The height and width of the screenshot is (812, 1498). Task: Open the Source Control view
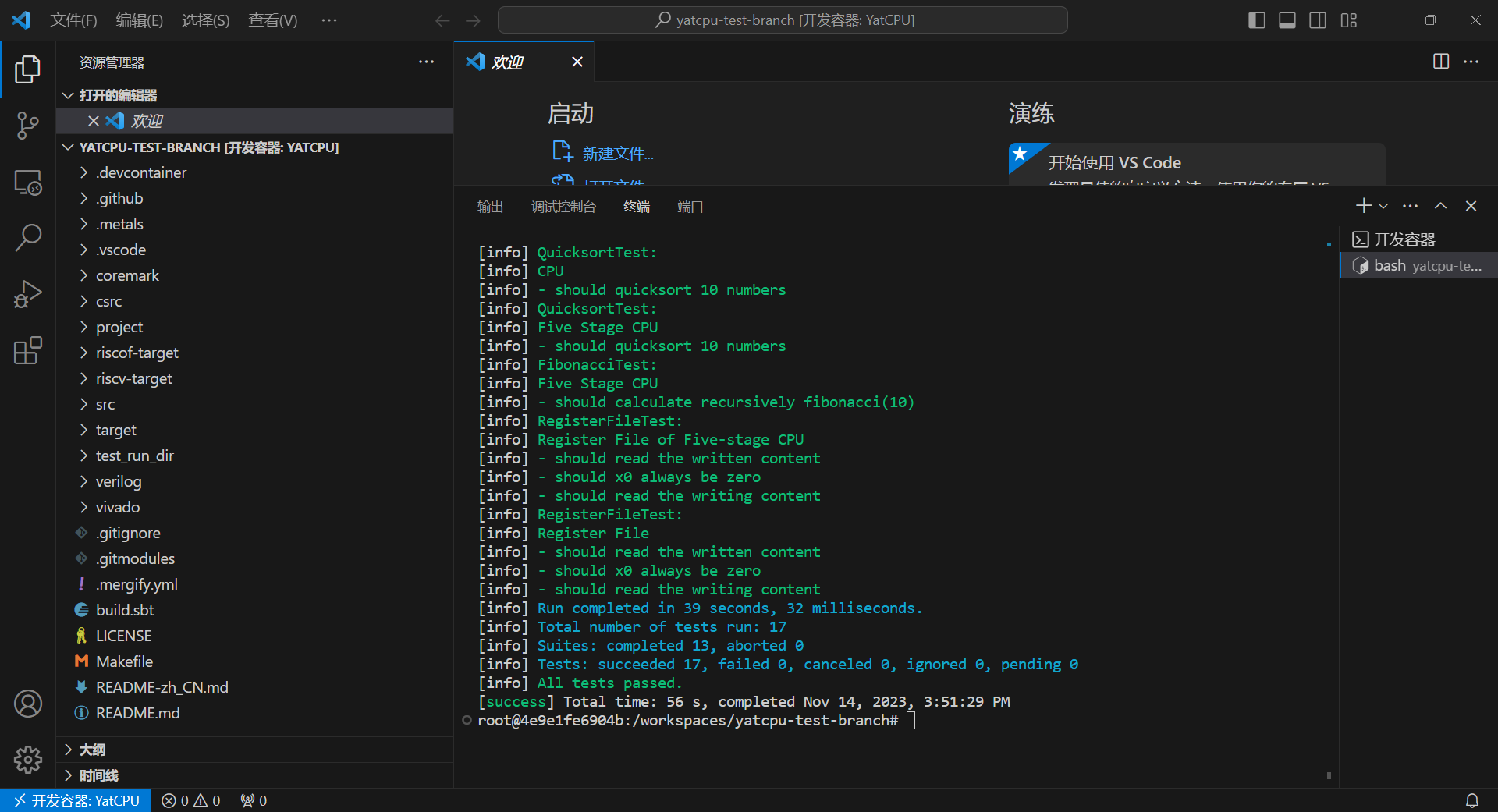[28, 125]
